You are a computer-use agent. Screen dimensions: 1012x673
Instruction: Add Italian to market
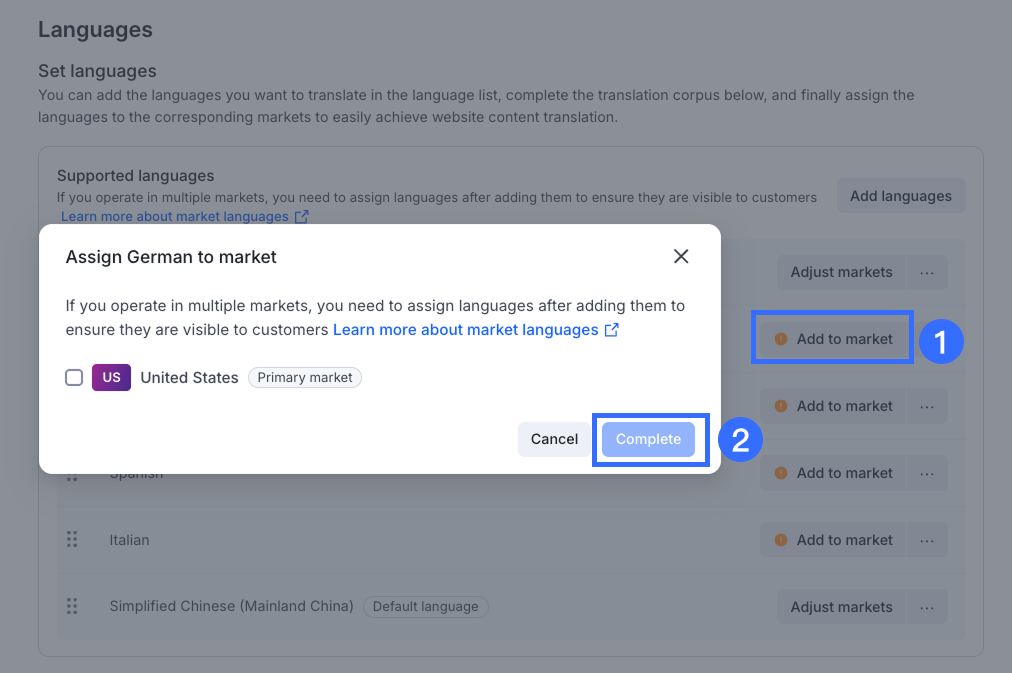point(834,540)
